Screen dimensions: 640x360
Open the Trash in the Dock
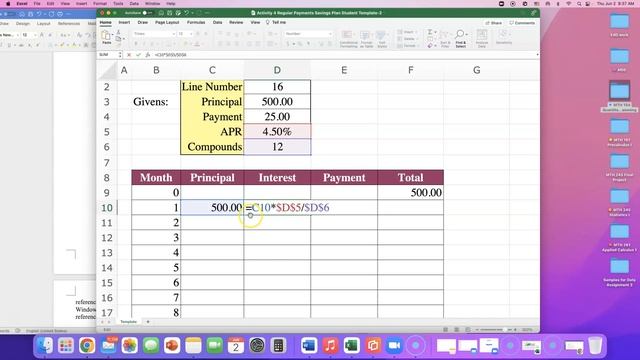click(x=595, y=346)
